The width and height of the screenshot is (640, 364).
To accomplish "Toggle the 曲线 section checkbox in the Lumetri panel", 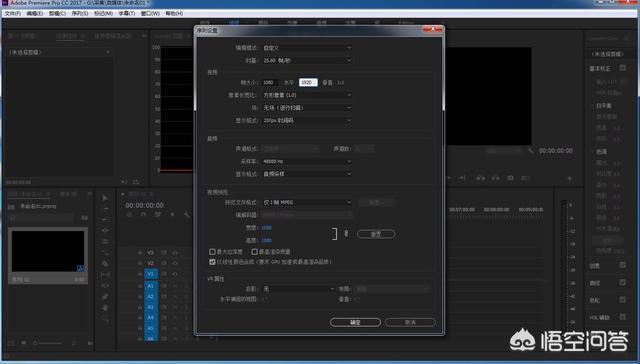I will pyautogui.click(x=622, y=282).
